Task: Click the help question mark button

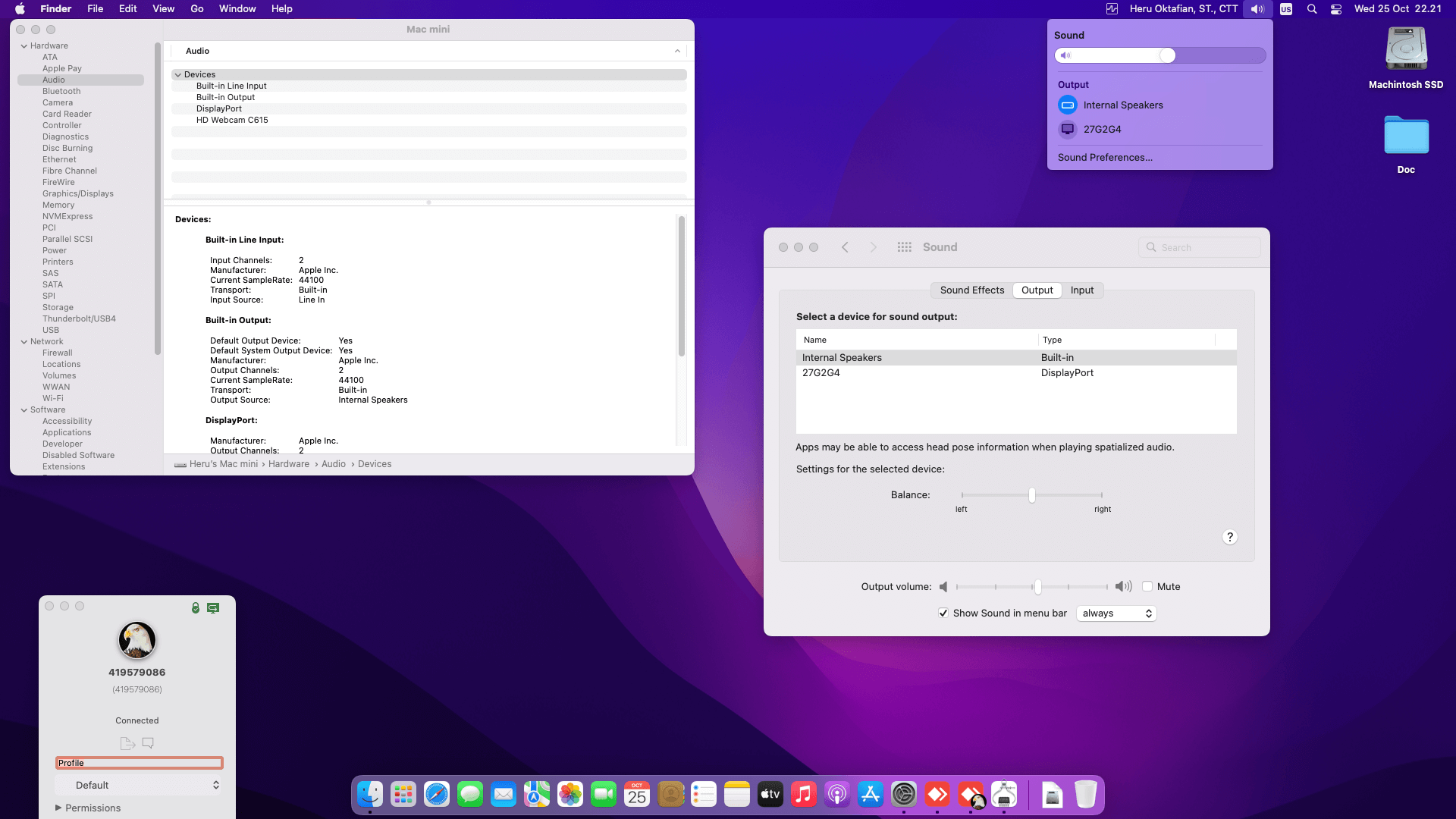Action: point(1230,537)
